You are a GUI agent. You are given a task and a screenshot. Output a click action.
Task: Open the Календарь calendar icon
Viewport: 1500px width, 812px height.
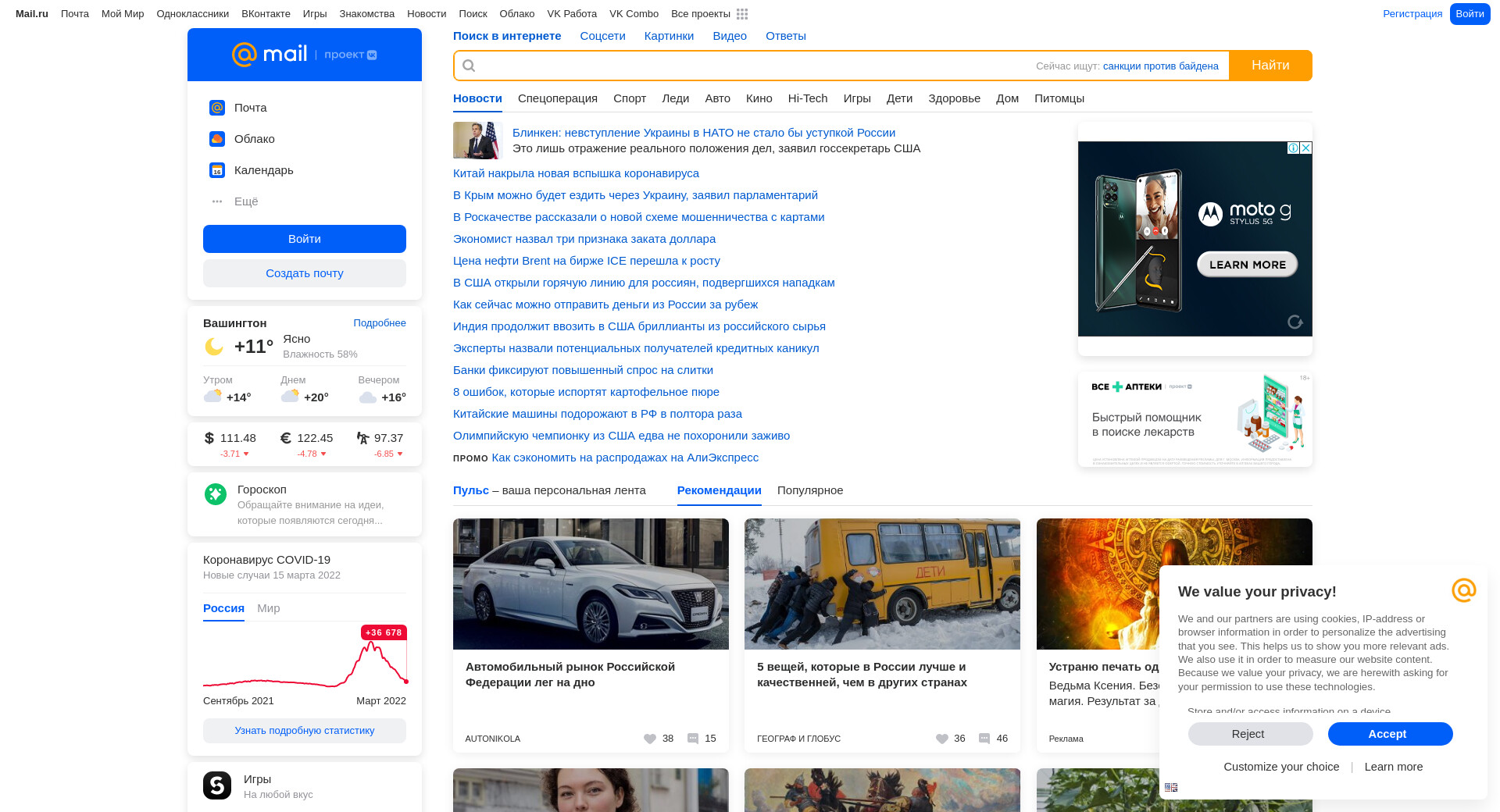coord(217,170)
